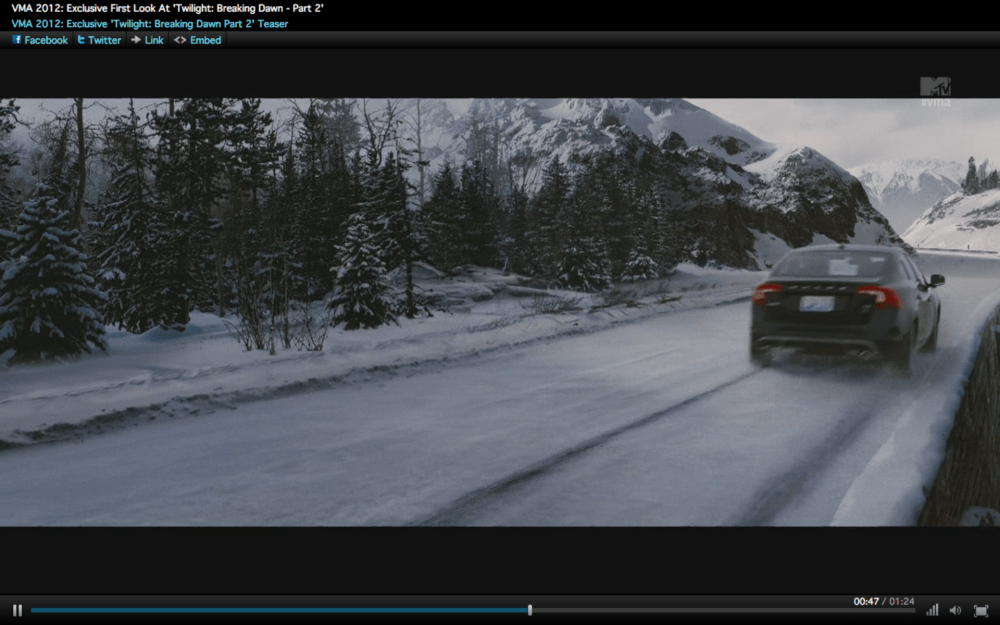
Task: Click the Facebook logo icon
Action: click(x=17, y=40)
